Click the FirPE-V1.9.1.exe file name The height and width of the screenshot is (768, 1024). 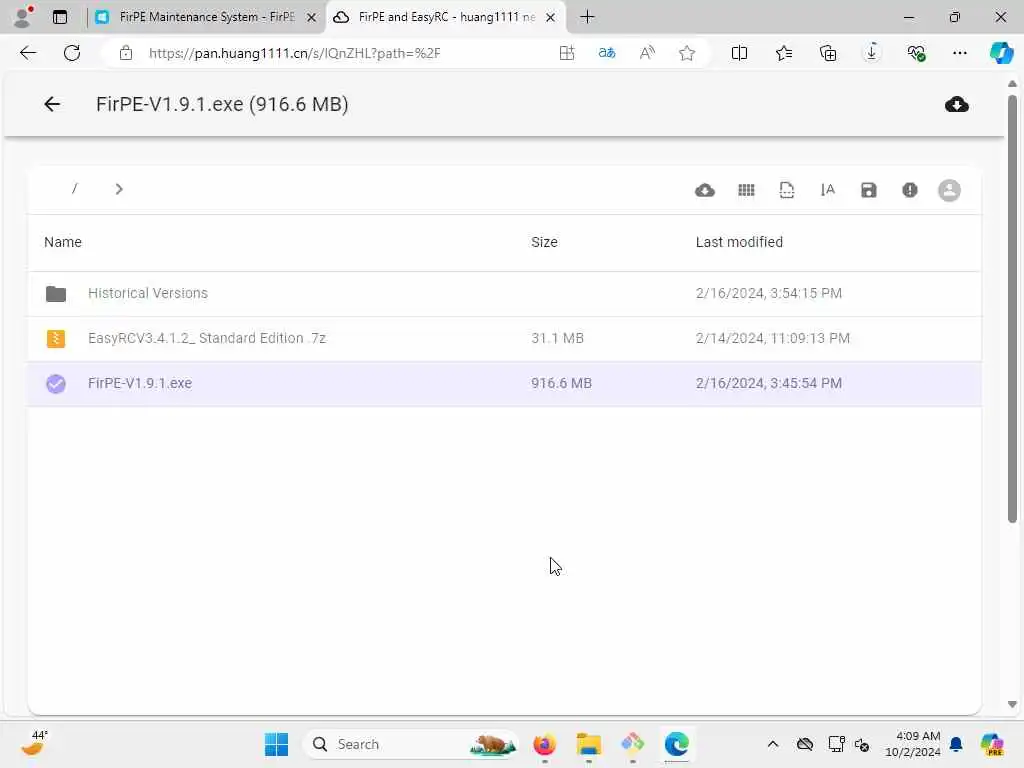(x=140, y=383)
